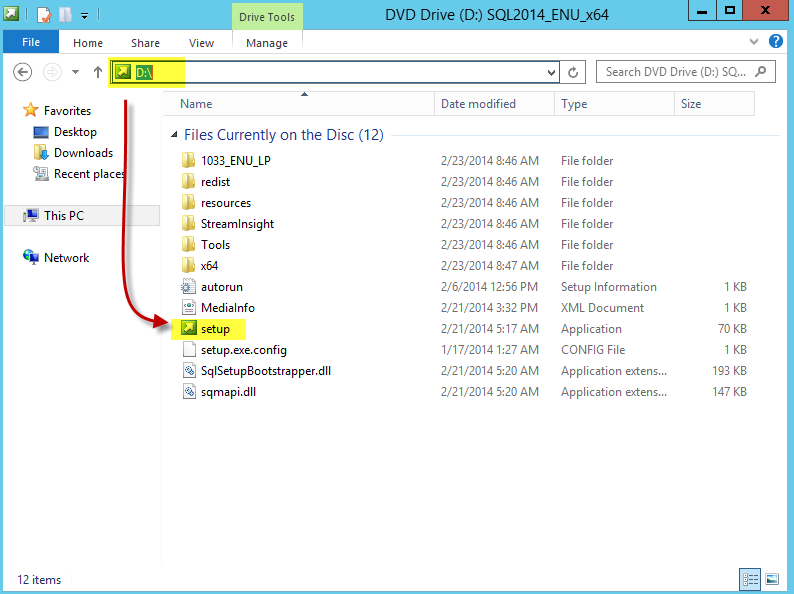This screenshot has width=794, height=594.
Task: Open Downloads in the navigation pane
Action: pyautogui.click(x=83, y=152)
